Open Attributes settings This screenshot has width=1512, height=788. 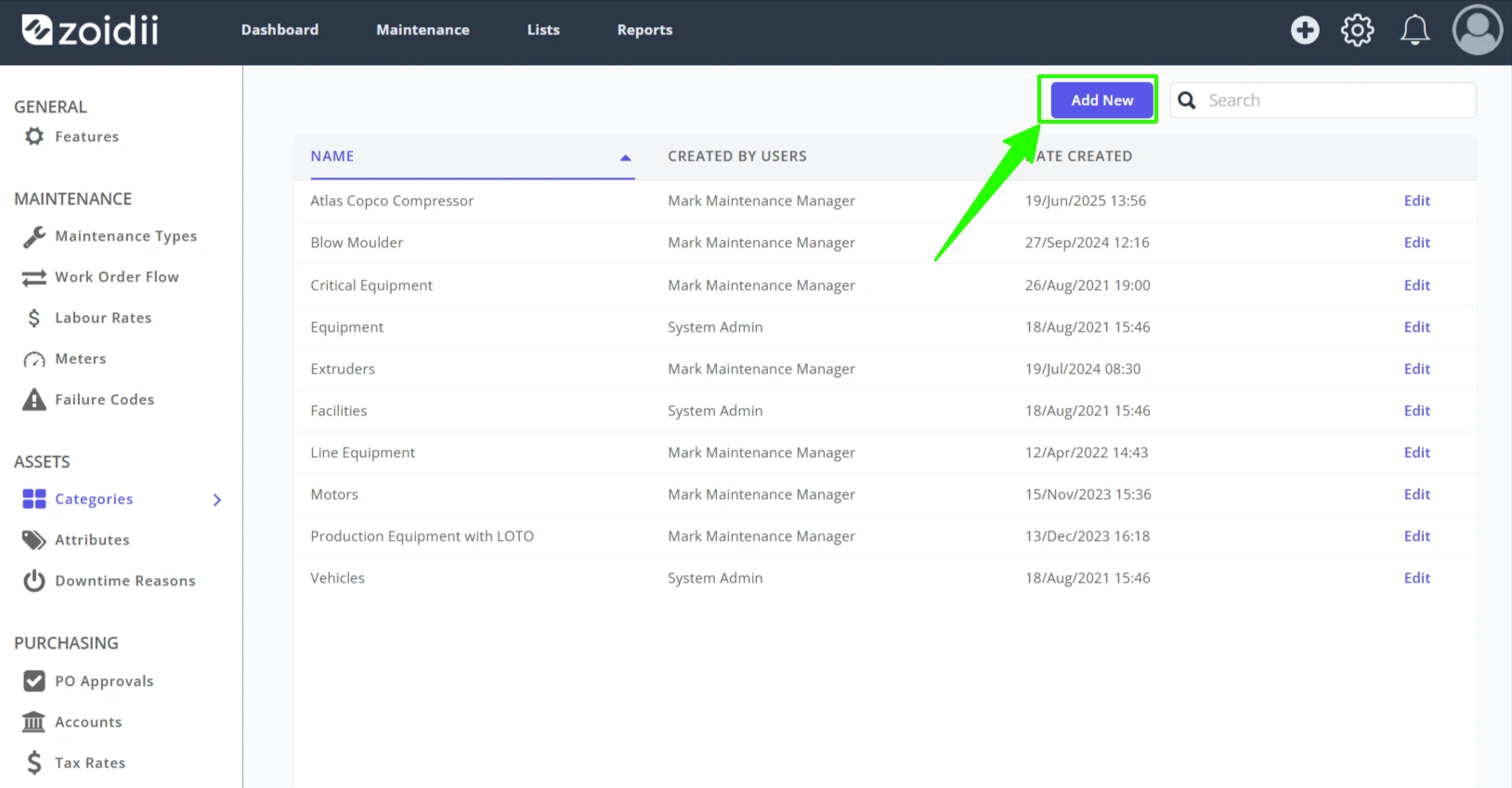(x=92, y=540)
